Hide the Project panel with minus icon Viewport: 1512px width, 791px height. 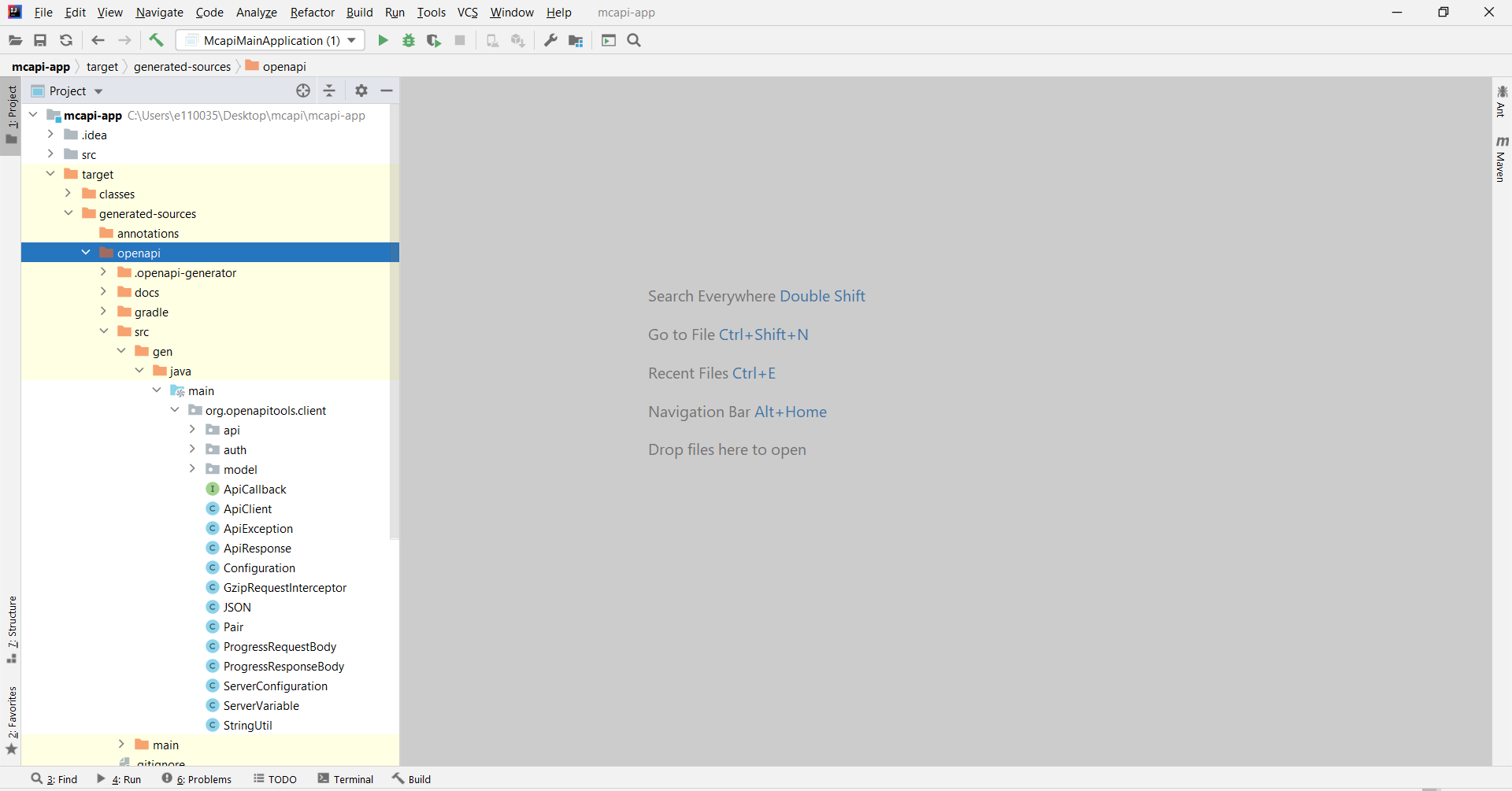coord(387,91)
